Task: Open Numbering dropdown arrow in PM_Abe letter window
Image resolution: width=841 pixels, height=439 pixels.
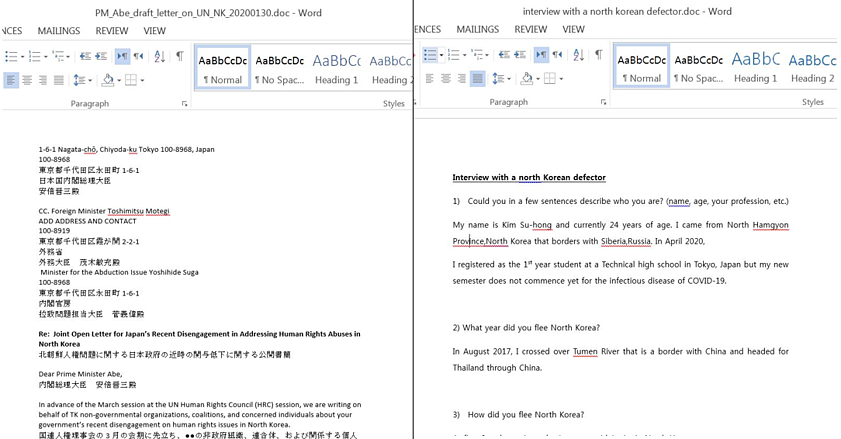Action: tap(46, 57)
